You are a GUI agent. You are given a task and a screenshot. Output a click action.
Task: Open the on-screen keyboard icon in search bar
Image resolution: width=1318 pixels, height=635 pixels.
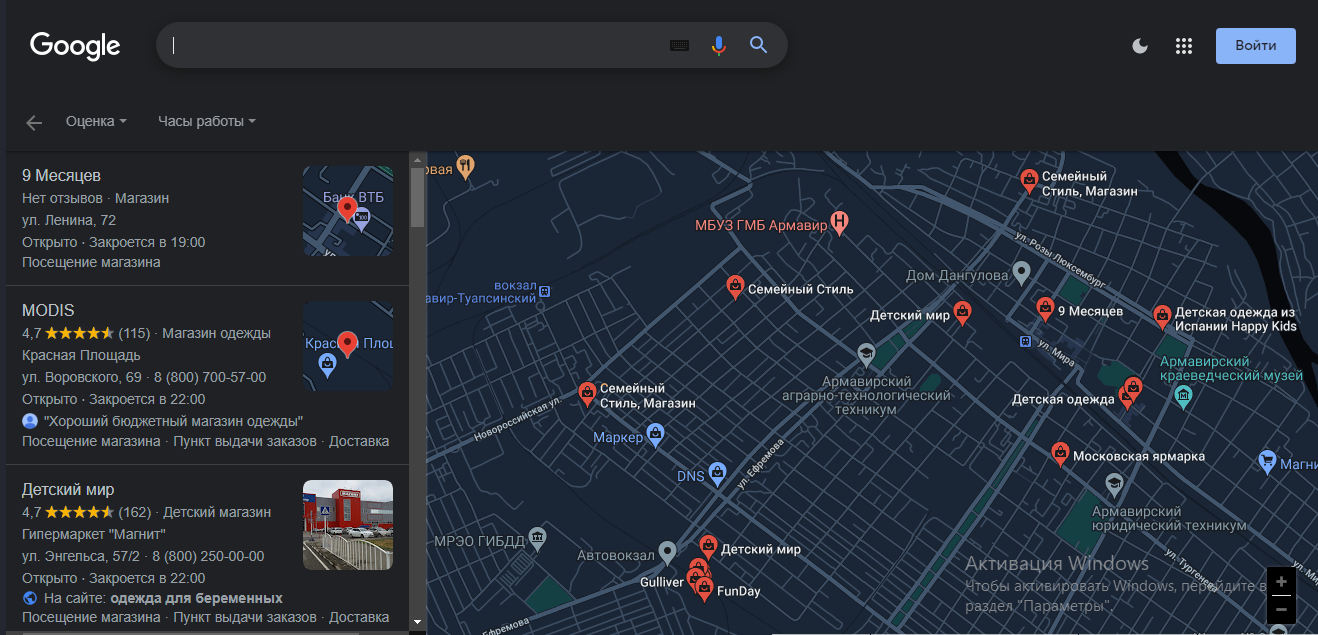click(679, 45)
